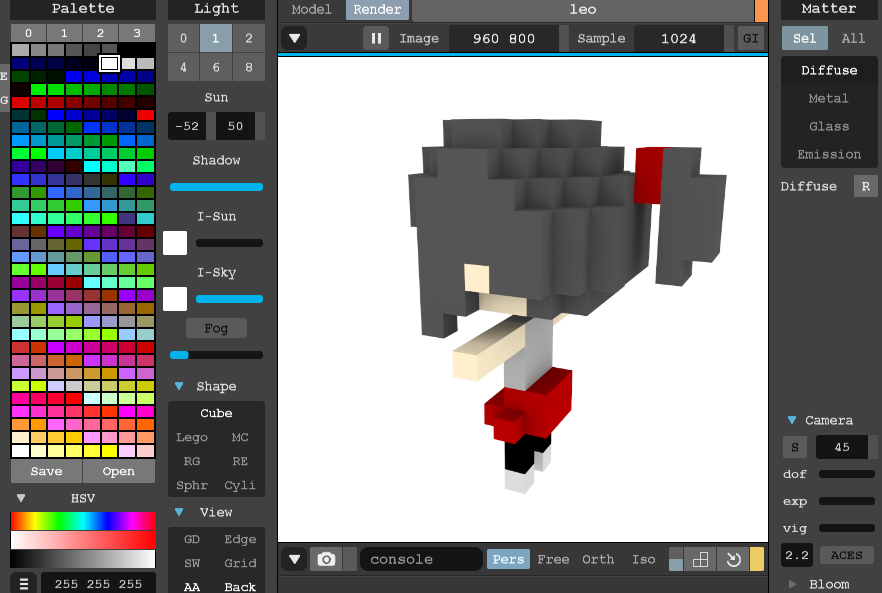
Task: Switch camera to Free mode
Action: click(553, 559)
